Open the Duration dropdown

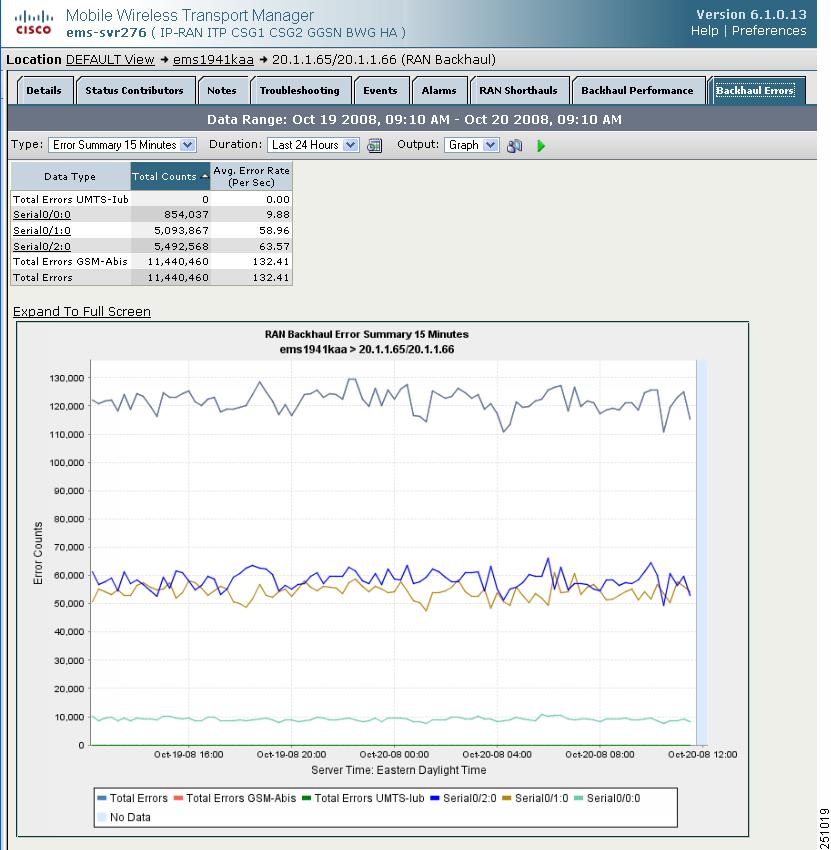[x=313, y=145]
